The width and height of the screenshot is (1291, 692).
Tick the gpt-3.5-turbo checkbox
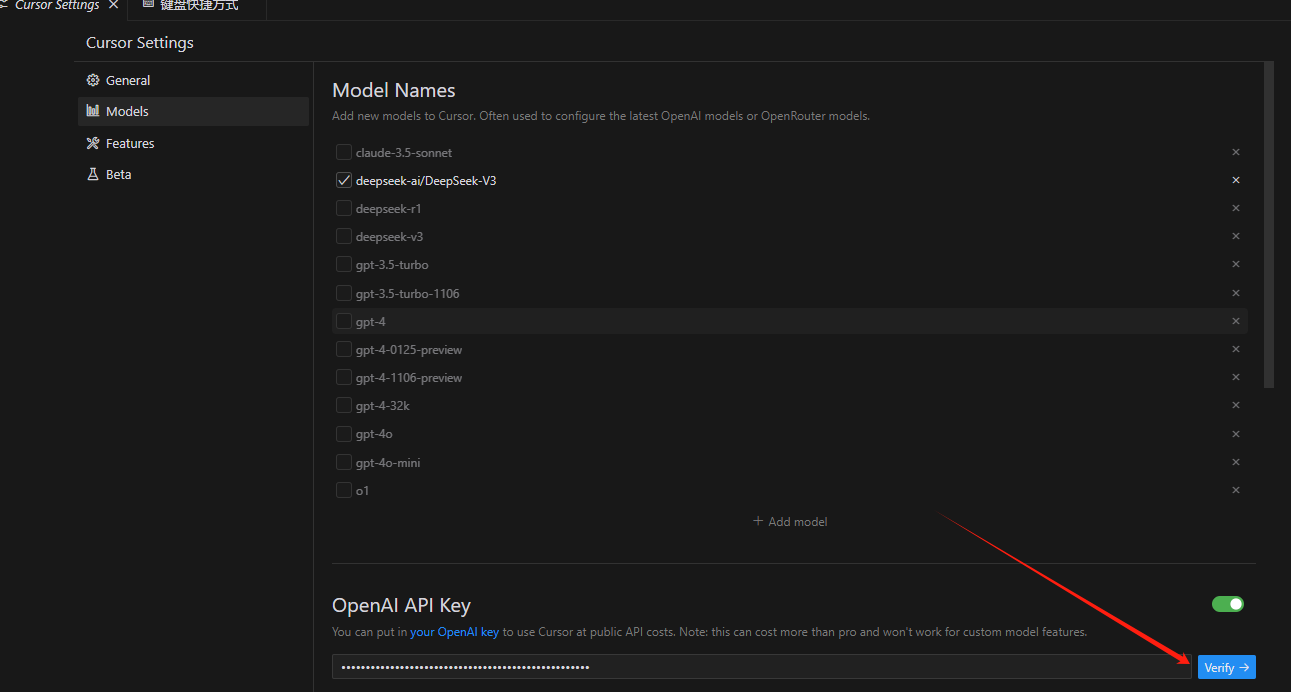[344, 265]
